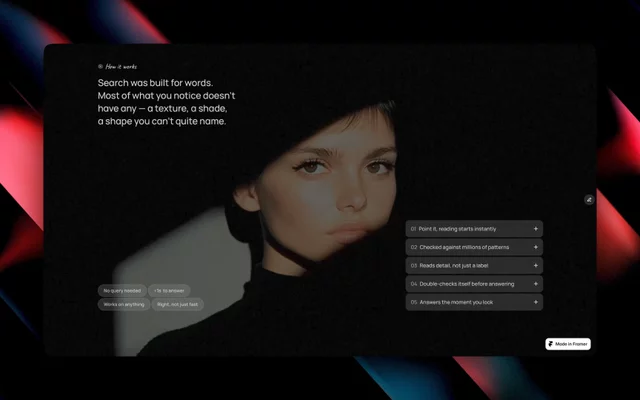Select the 'Works on anything' tag
This screenshot has width=640, height=400.
[124, 304]
